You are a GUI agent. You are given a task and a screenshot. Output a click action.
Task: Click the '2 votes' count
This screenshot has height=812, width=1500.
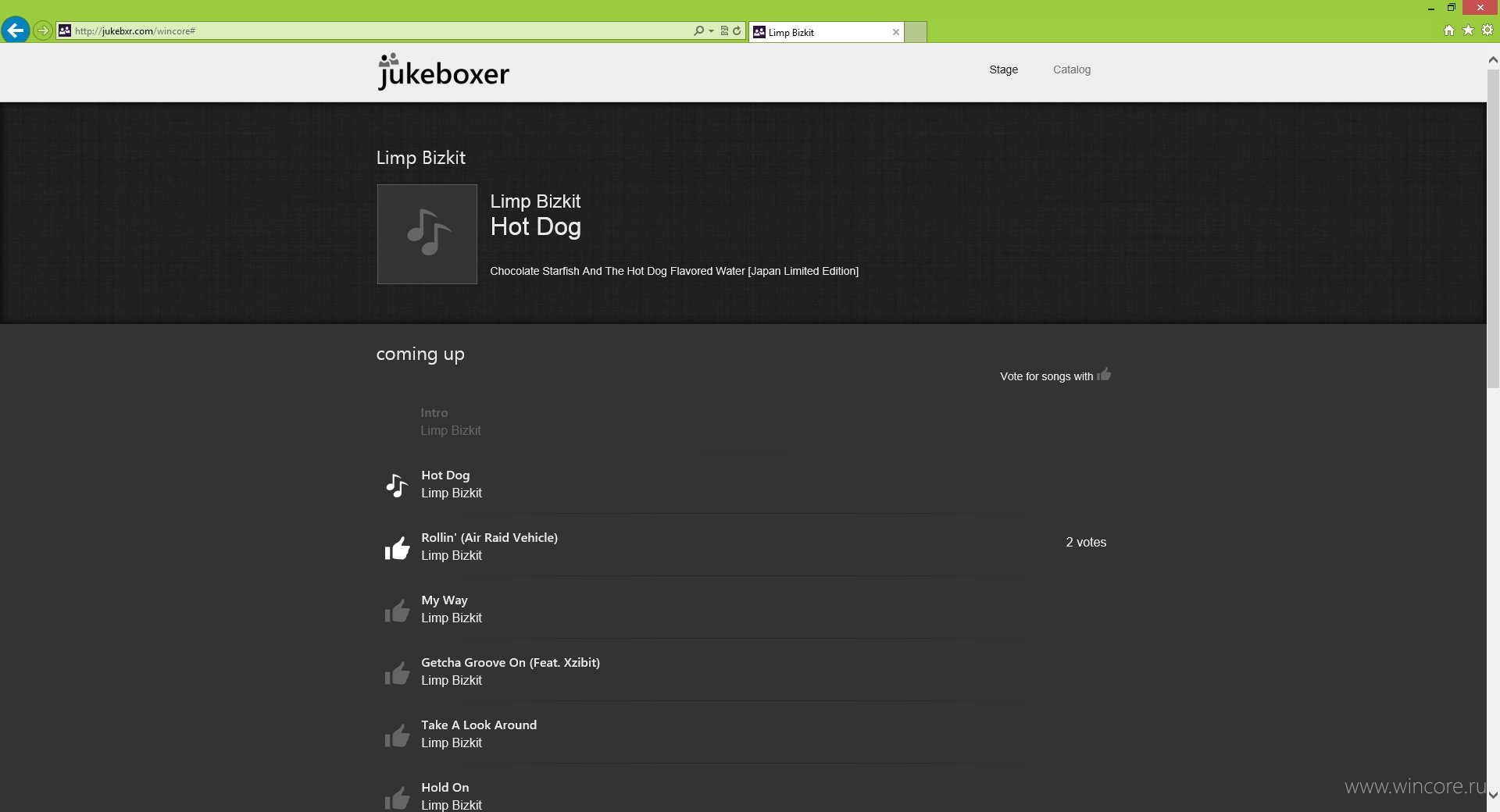point(1086,542)
